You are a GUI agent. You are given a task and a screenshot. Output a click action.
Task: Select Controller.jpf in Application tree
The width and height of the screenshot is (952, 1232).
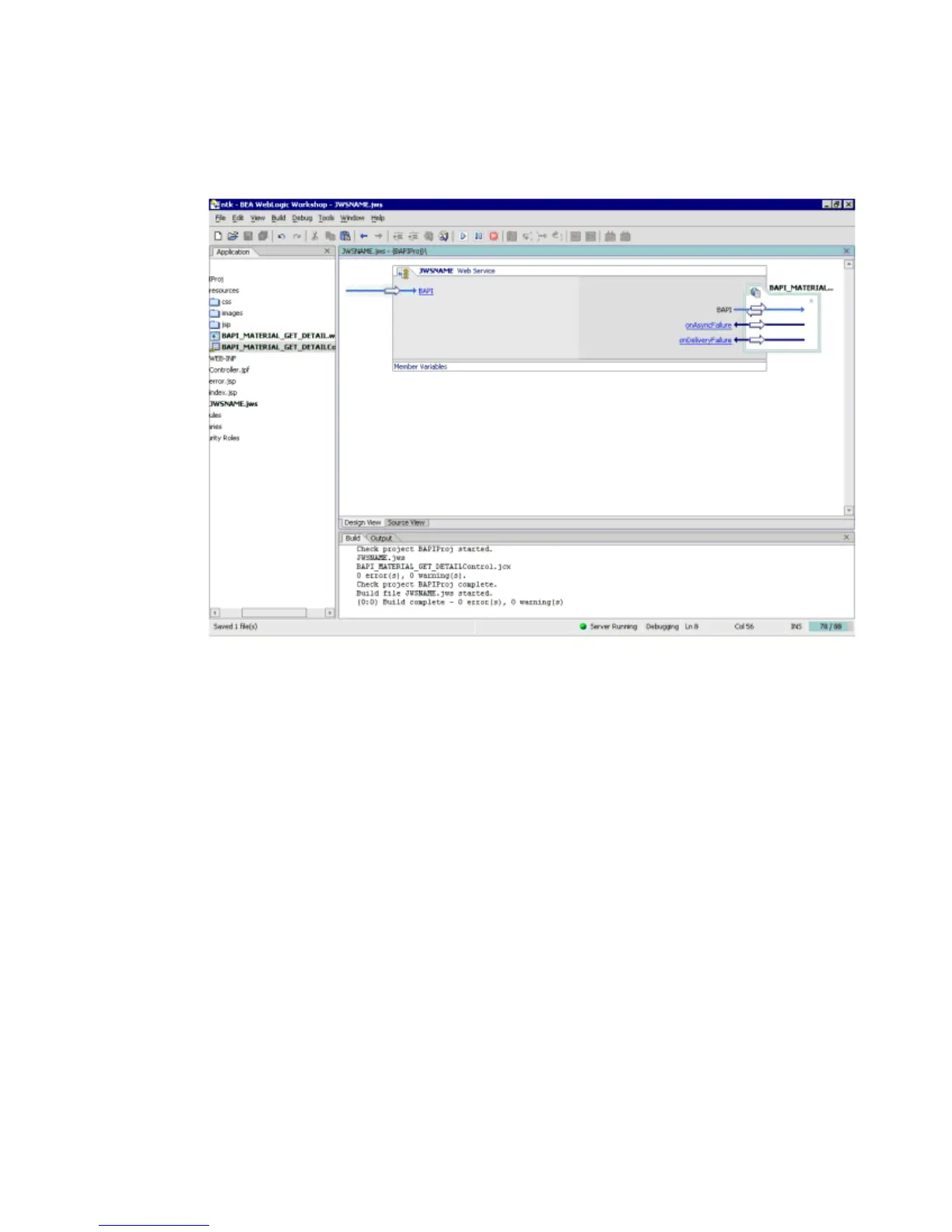(x=229, y=370)
